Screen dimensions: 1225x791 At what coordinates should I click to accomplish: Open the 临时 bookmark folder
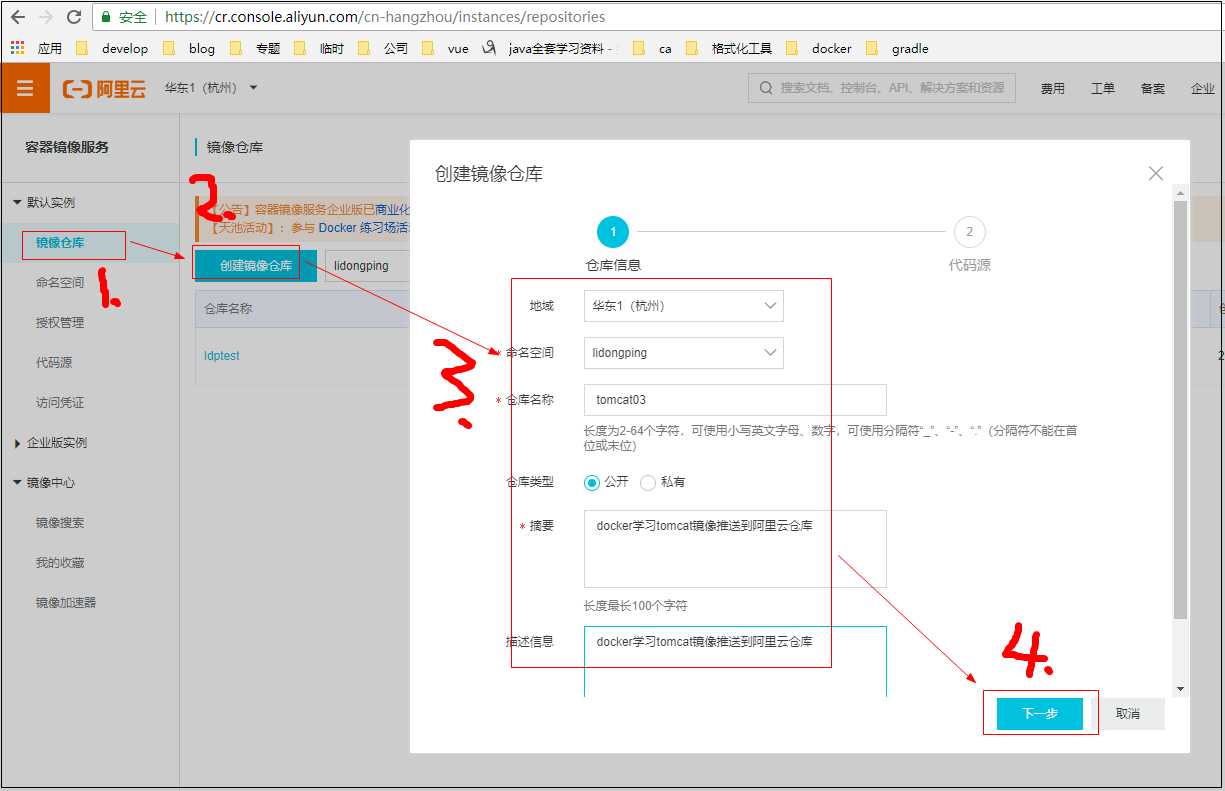tap(319, 48)
